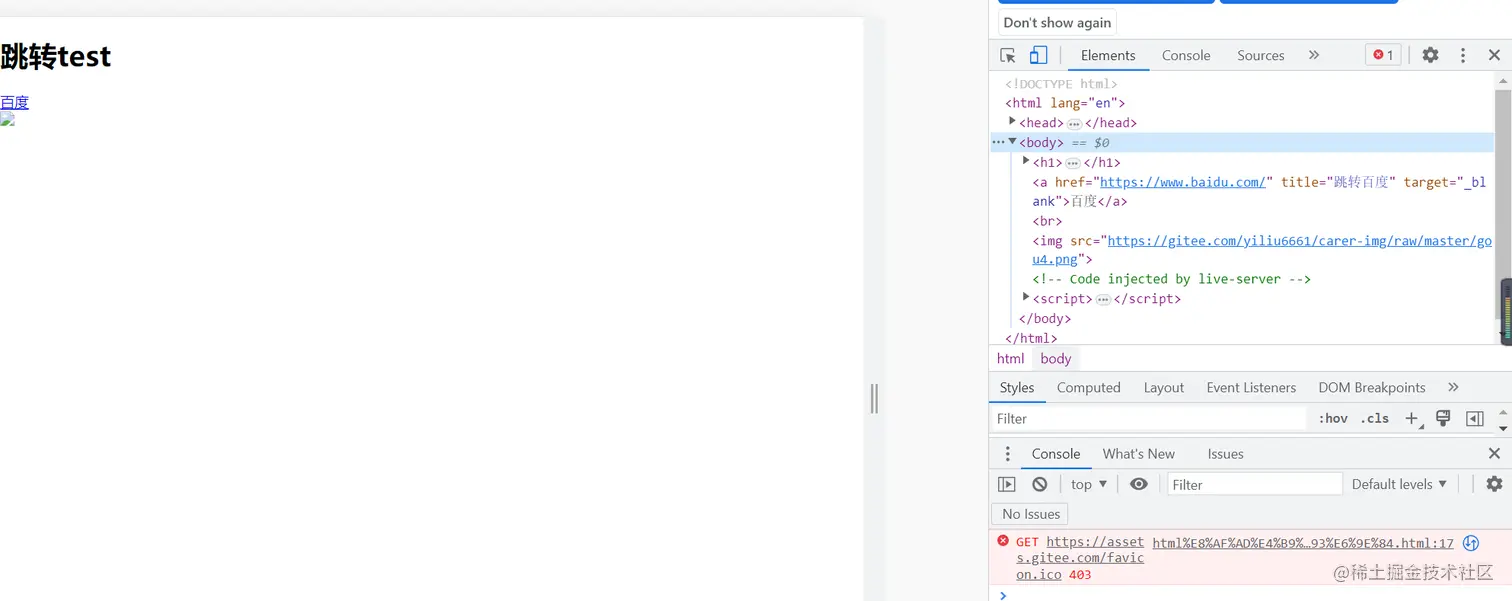The height and width of the screenshot is (601, 1512).
Task: Expand the h1 element node
Action: point(1026,161)
